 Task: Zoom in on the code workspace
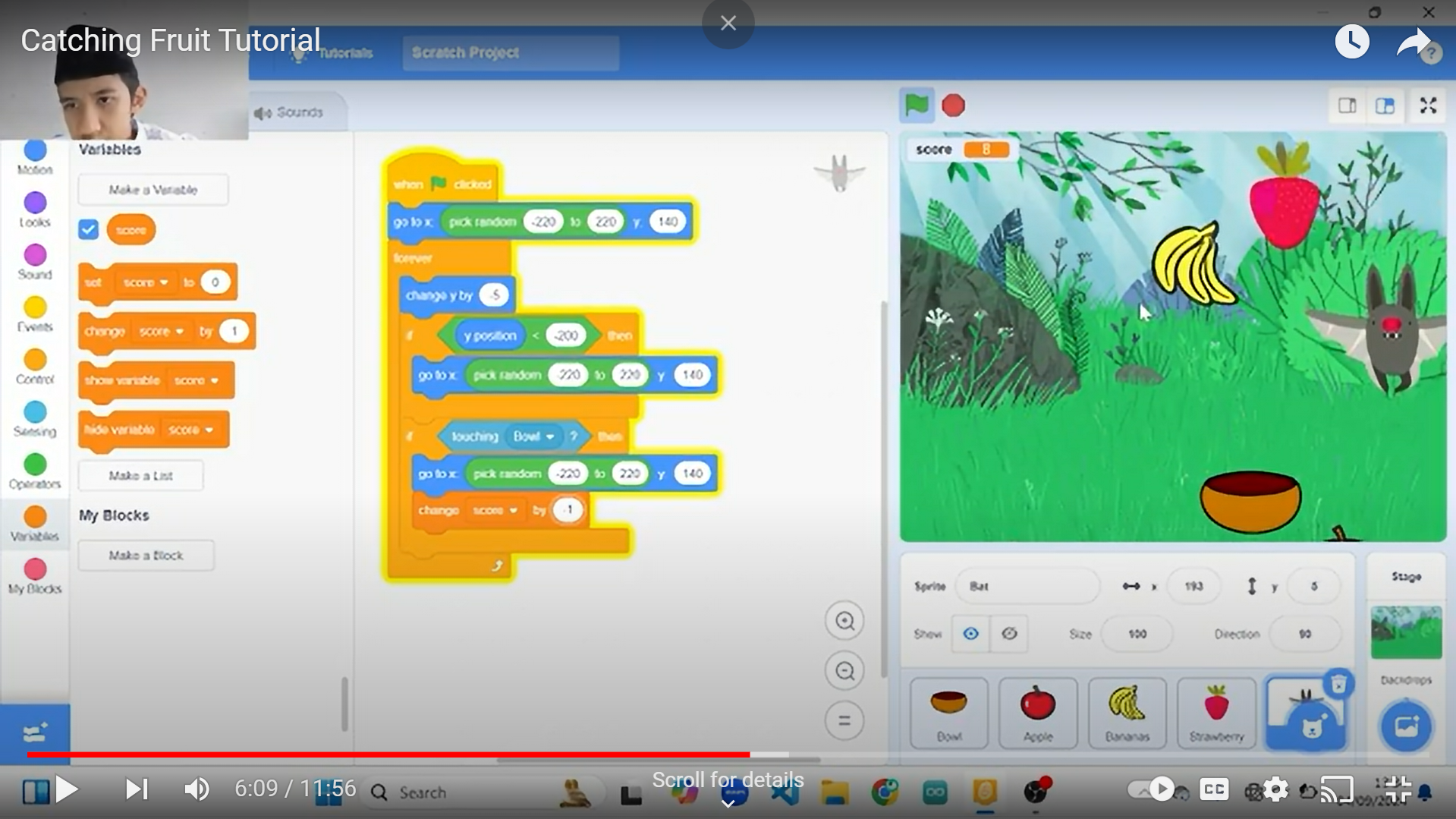coord(844,621)
